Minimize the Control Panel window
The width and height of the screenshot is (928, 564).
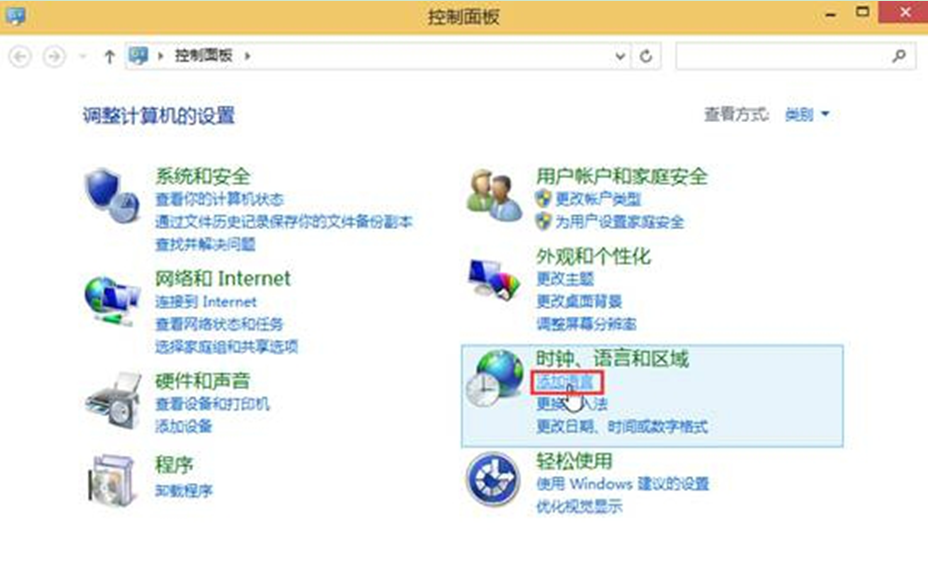coord(831,13)
